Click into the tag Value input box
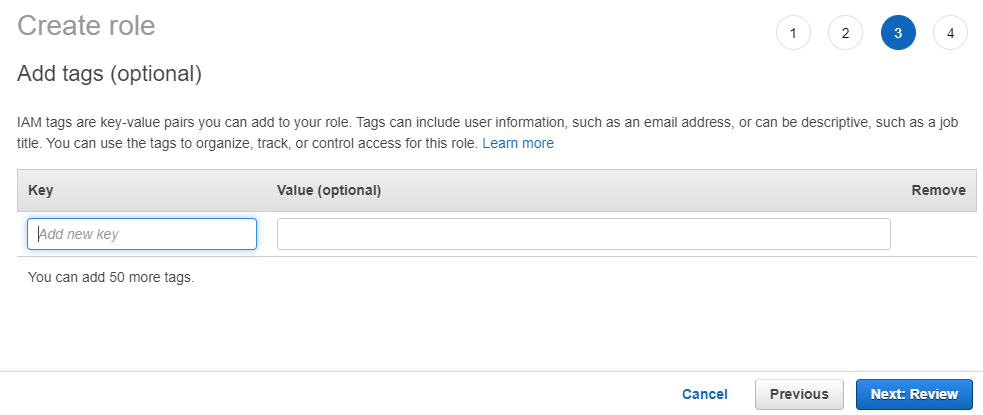This screenshot has width=983, height=415. click(x=584, y=234)
